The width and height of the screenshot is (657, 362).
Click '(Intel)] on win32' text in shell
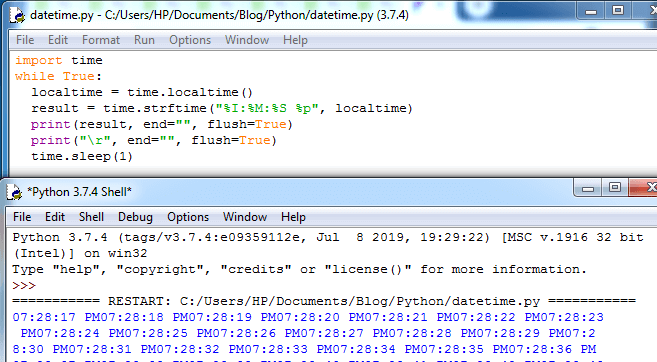coord(80,253)
